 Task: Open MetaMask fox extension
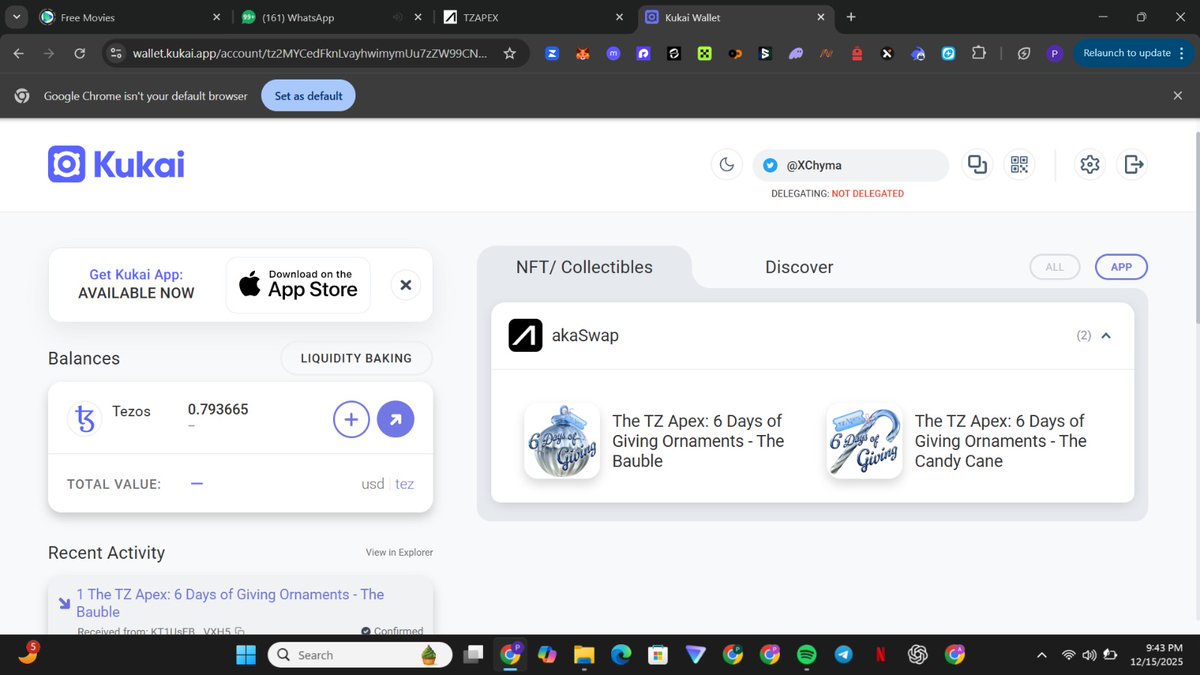point(582,53)
